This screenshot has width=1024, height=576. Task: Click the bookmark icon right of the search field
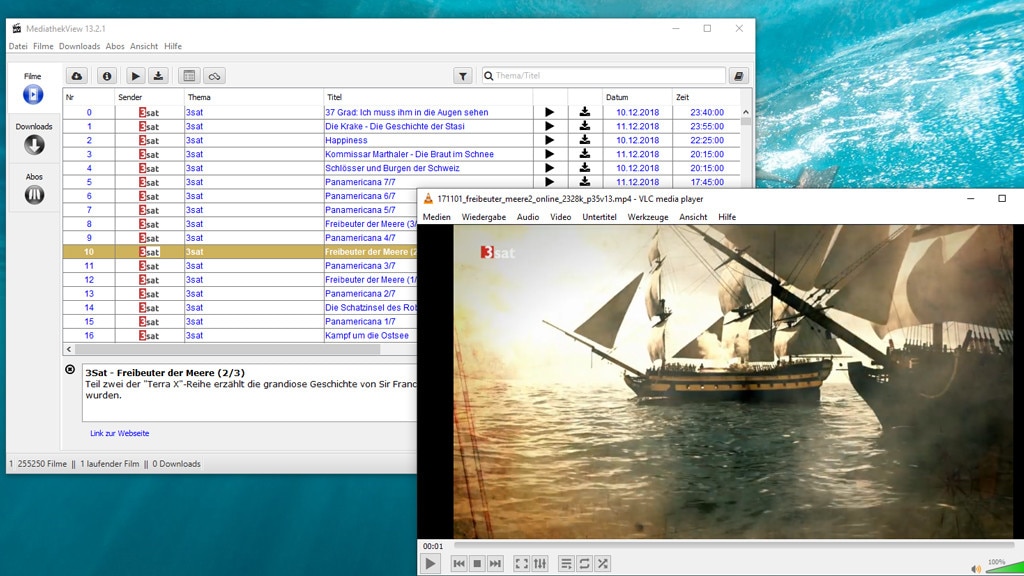pos(738,76)
